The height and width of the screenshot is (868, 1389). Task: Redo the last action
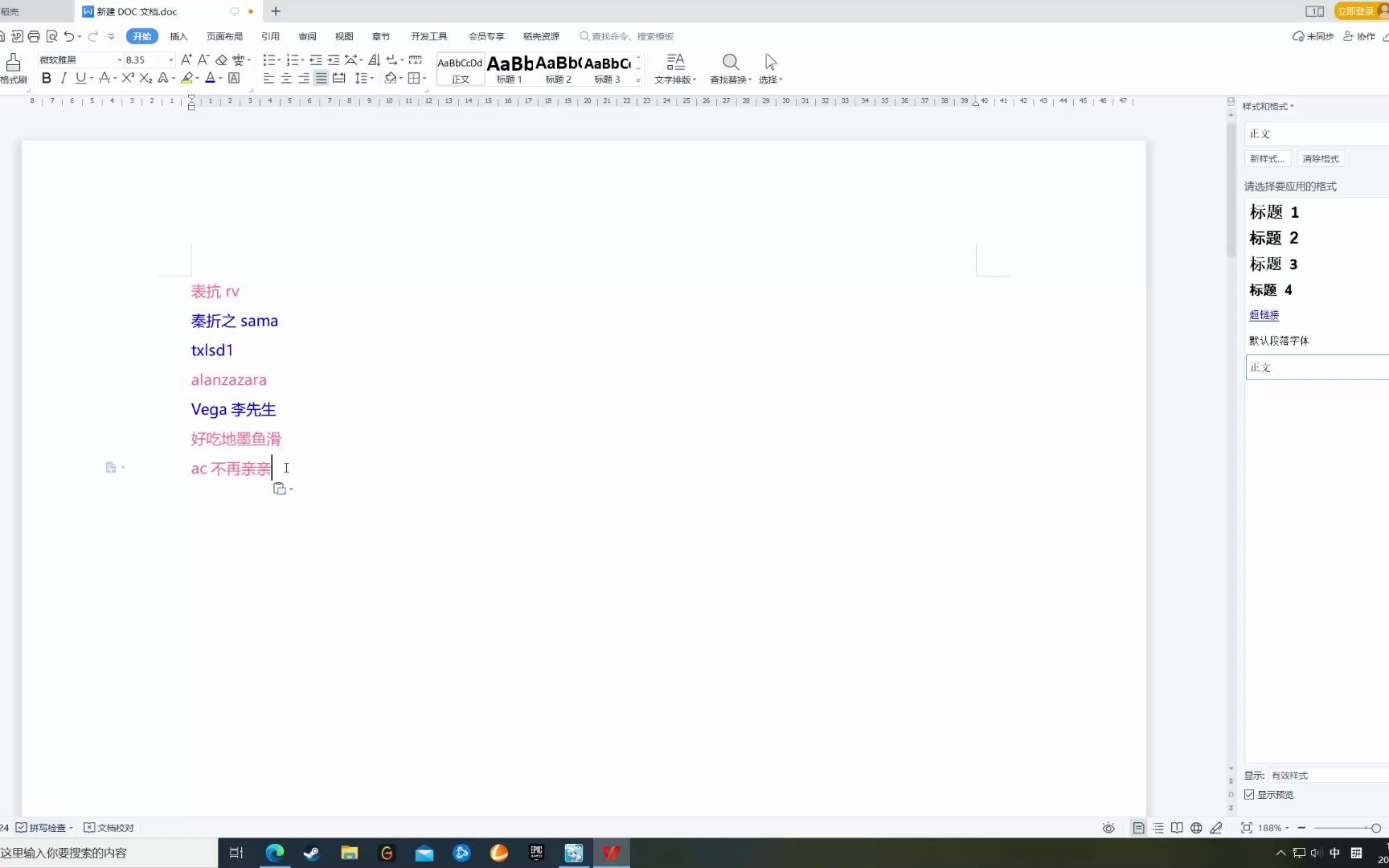[x=93, y=36]
